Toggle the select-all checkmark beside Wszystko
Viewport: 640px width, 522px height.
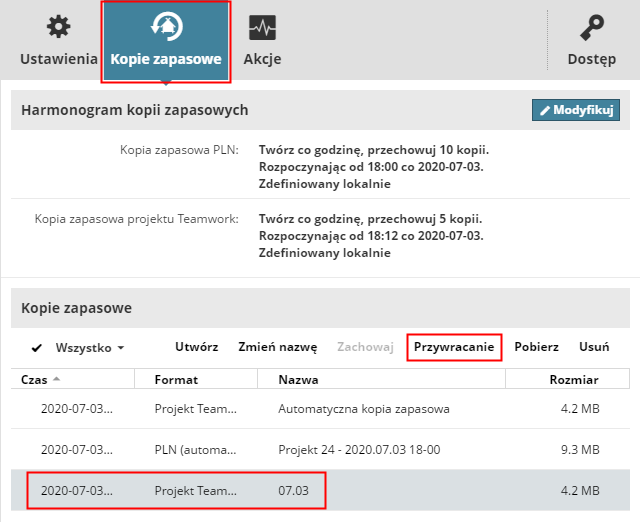[37, 348]
